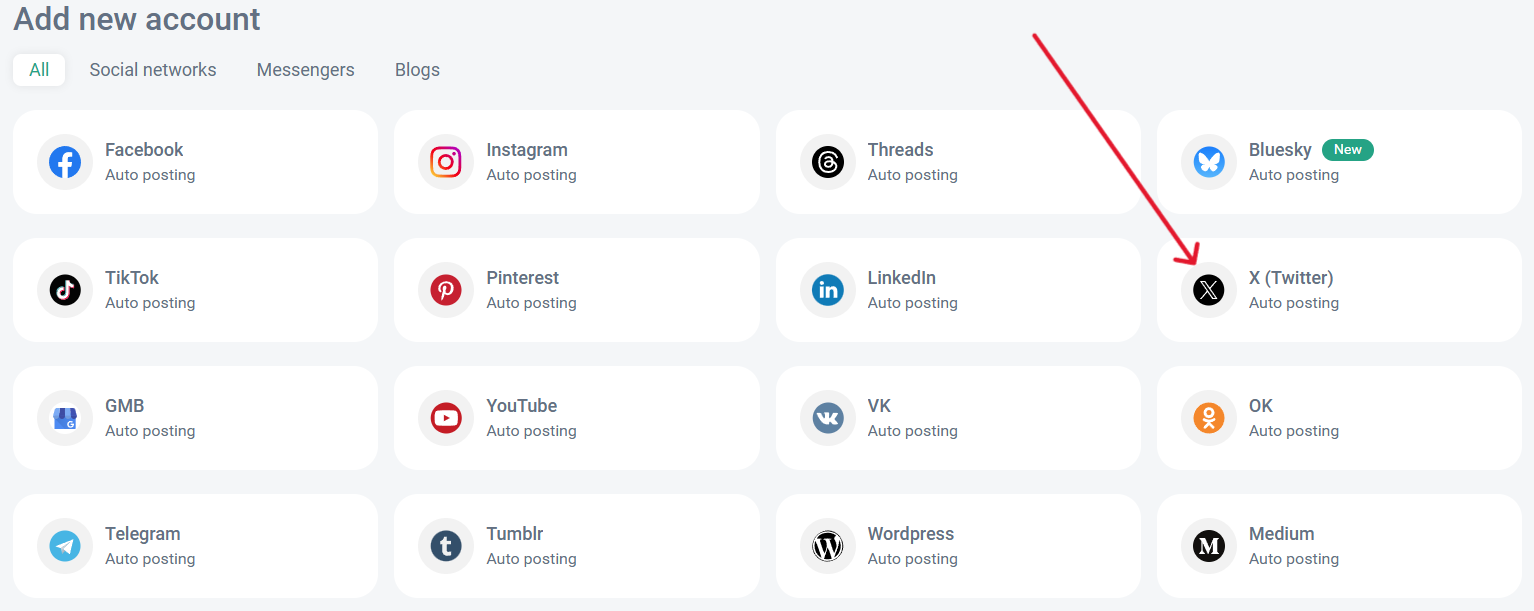Show the Blogs tab
Screen dimensions: 1534x611
[x=417, y=70]
